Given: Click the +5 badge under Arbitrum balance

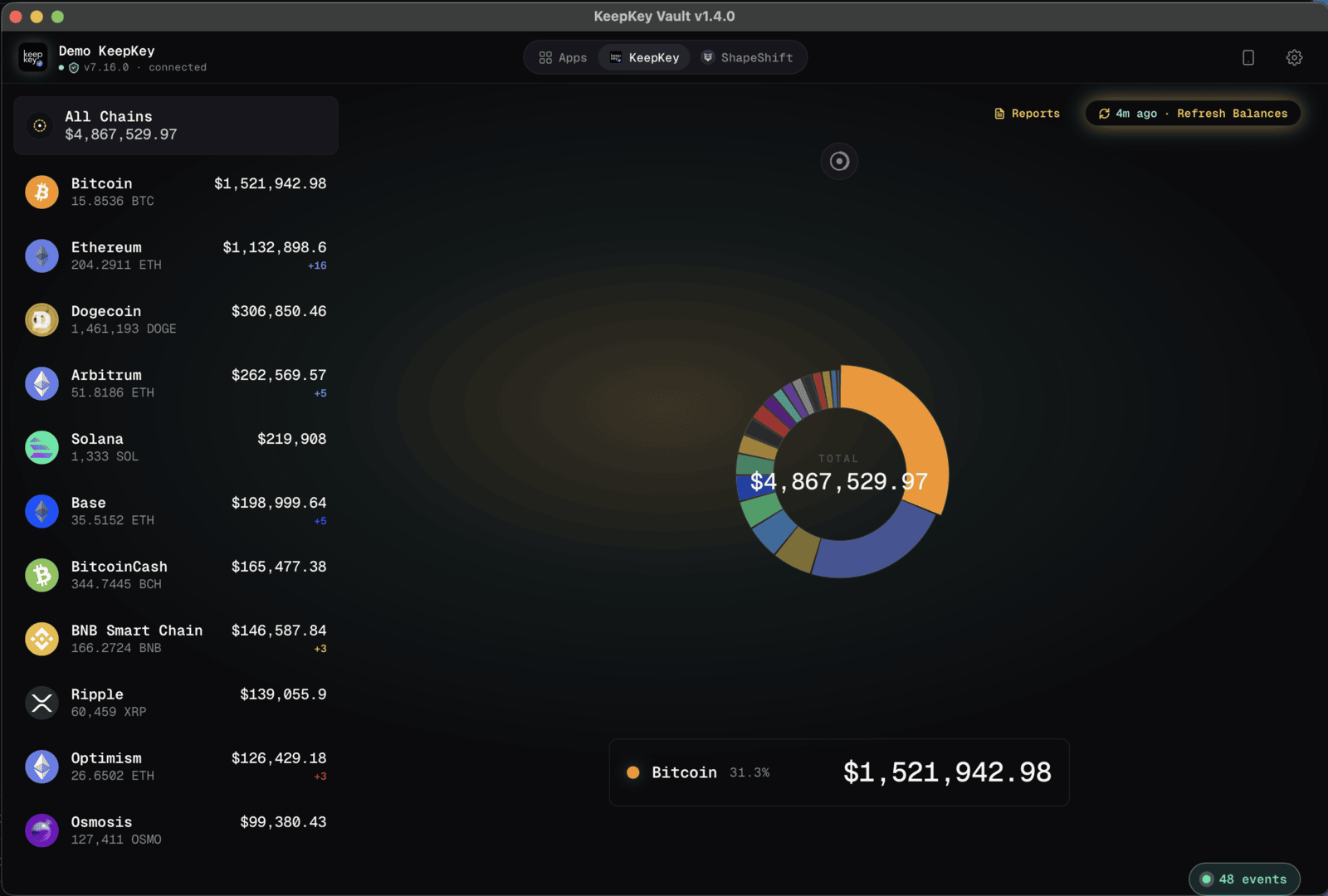Looking at the screenshot, I should tap(320, 393).
